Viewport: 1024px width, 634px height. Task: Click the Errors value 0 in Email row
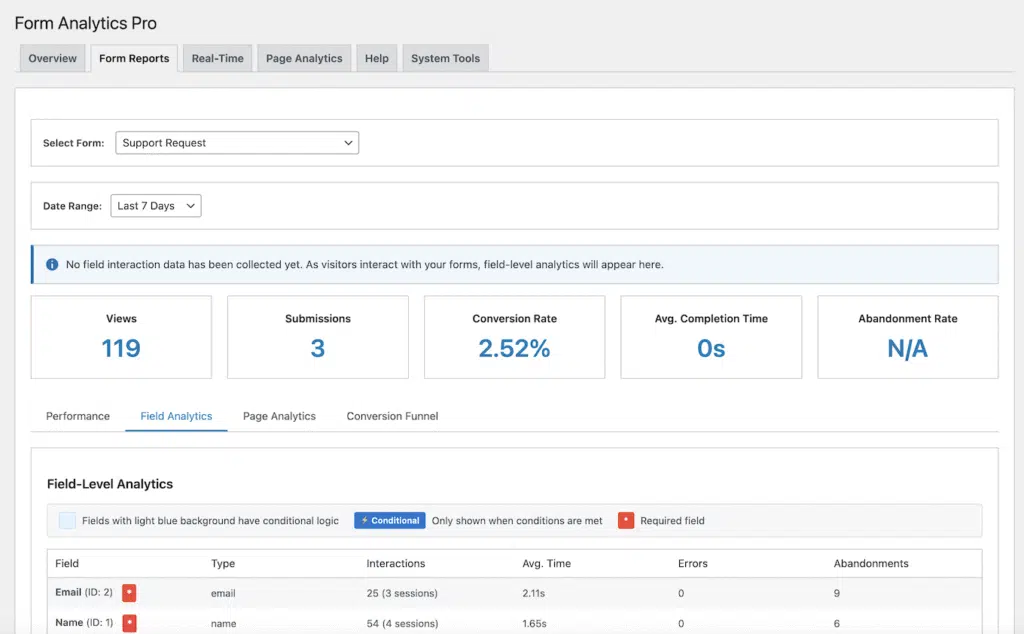tap(680, 593)
